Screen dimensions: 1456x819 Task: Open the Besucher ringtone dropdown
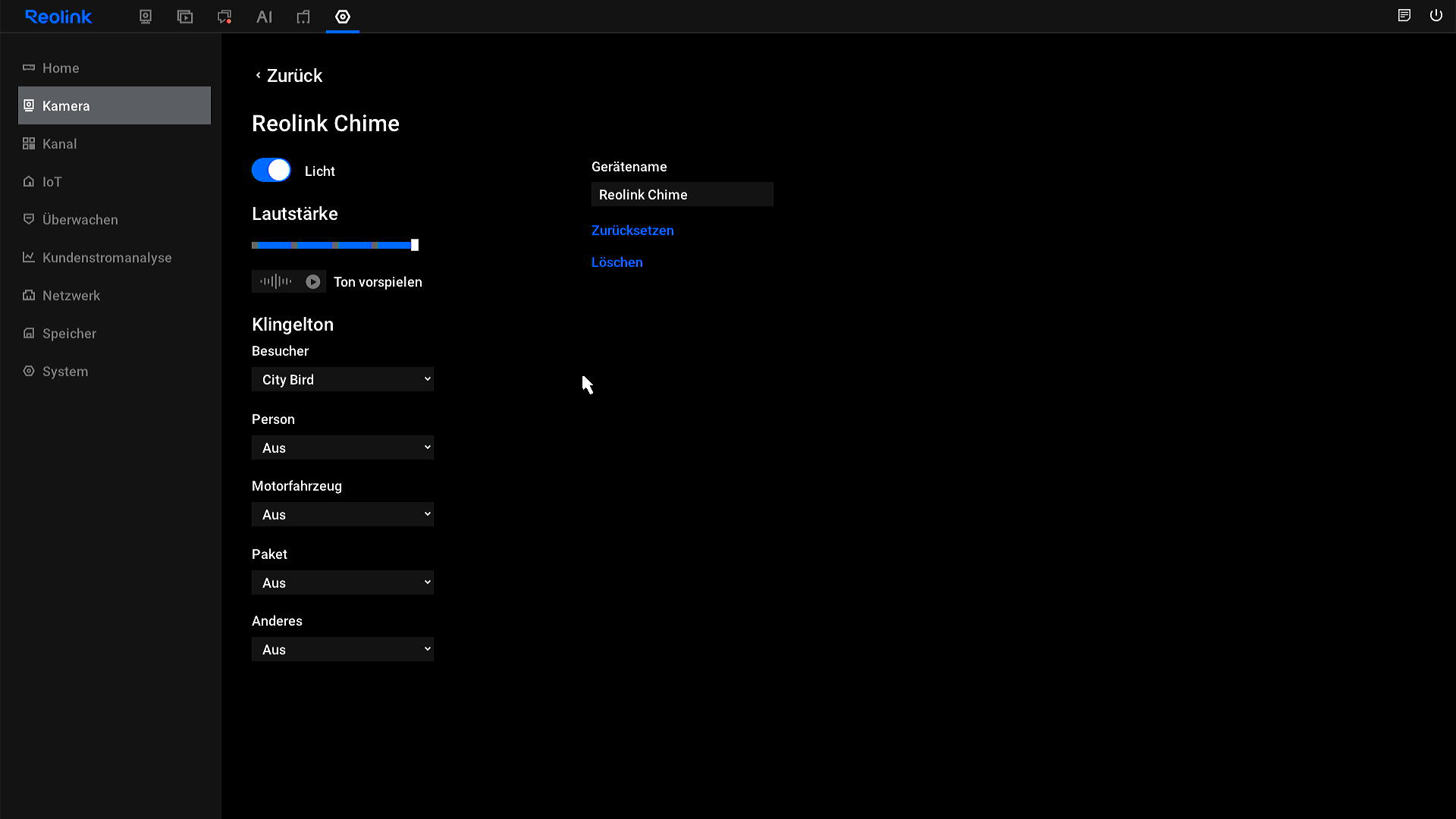click(343, 379)
